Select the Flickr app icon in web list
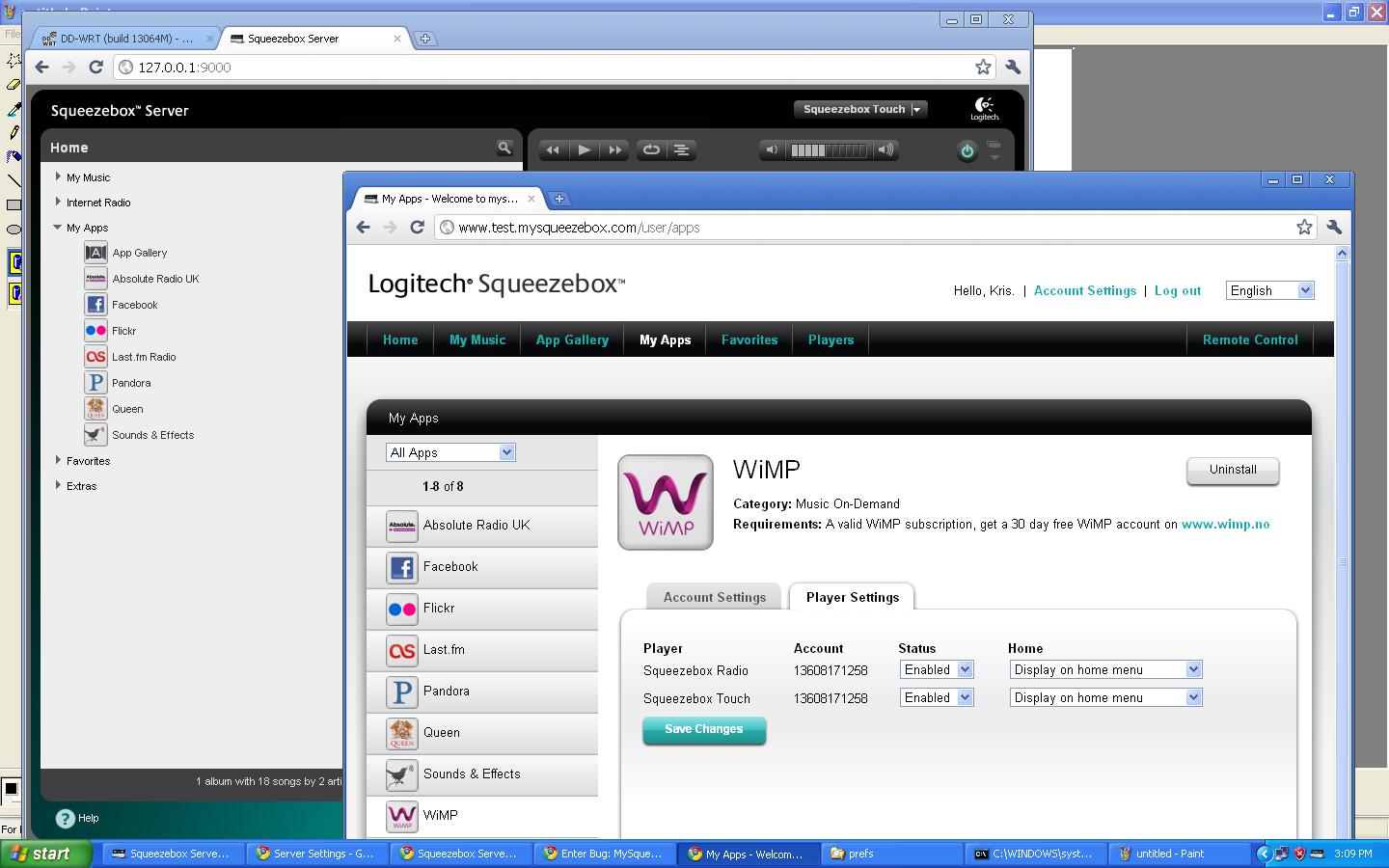 [x=401, y=609]
